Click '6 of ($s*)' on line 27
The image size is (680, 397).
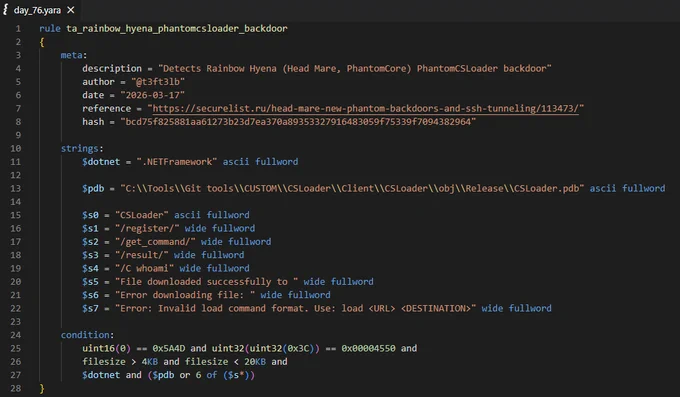pos(225,375)
